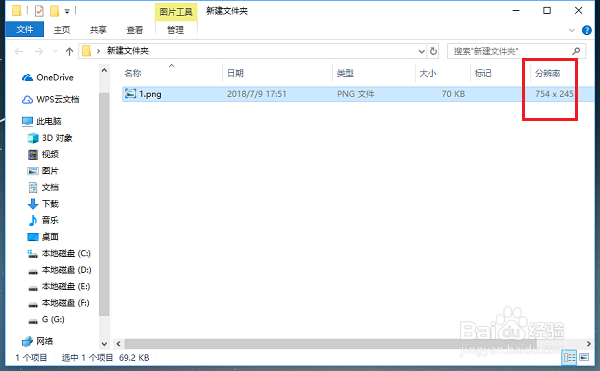Click the 1.png file name

pos(150,94)
